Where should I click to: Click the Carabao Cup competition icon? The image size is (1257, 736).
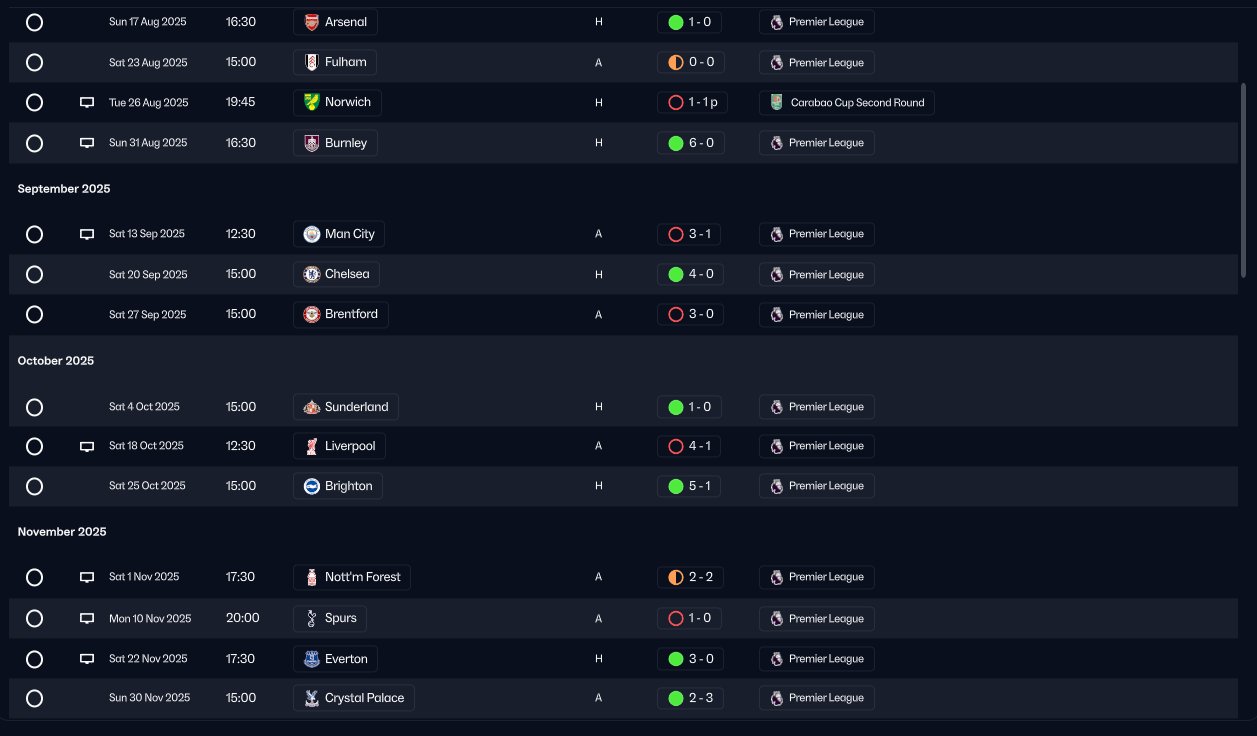(x=777, y=102)
